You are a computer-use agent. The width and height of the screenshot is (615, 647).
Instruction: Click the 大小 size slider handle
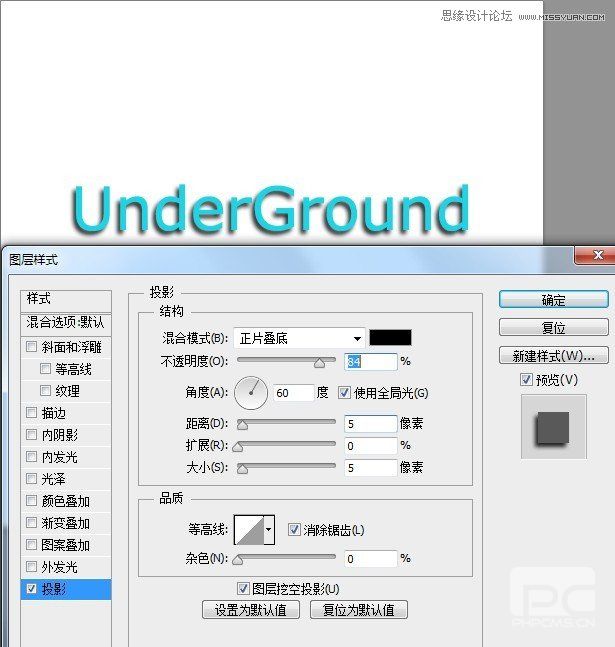click(242, 469)
